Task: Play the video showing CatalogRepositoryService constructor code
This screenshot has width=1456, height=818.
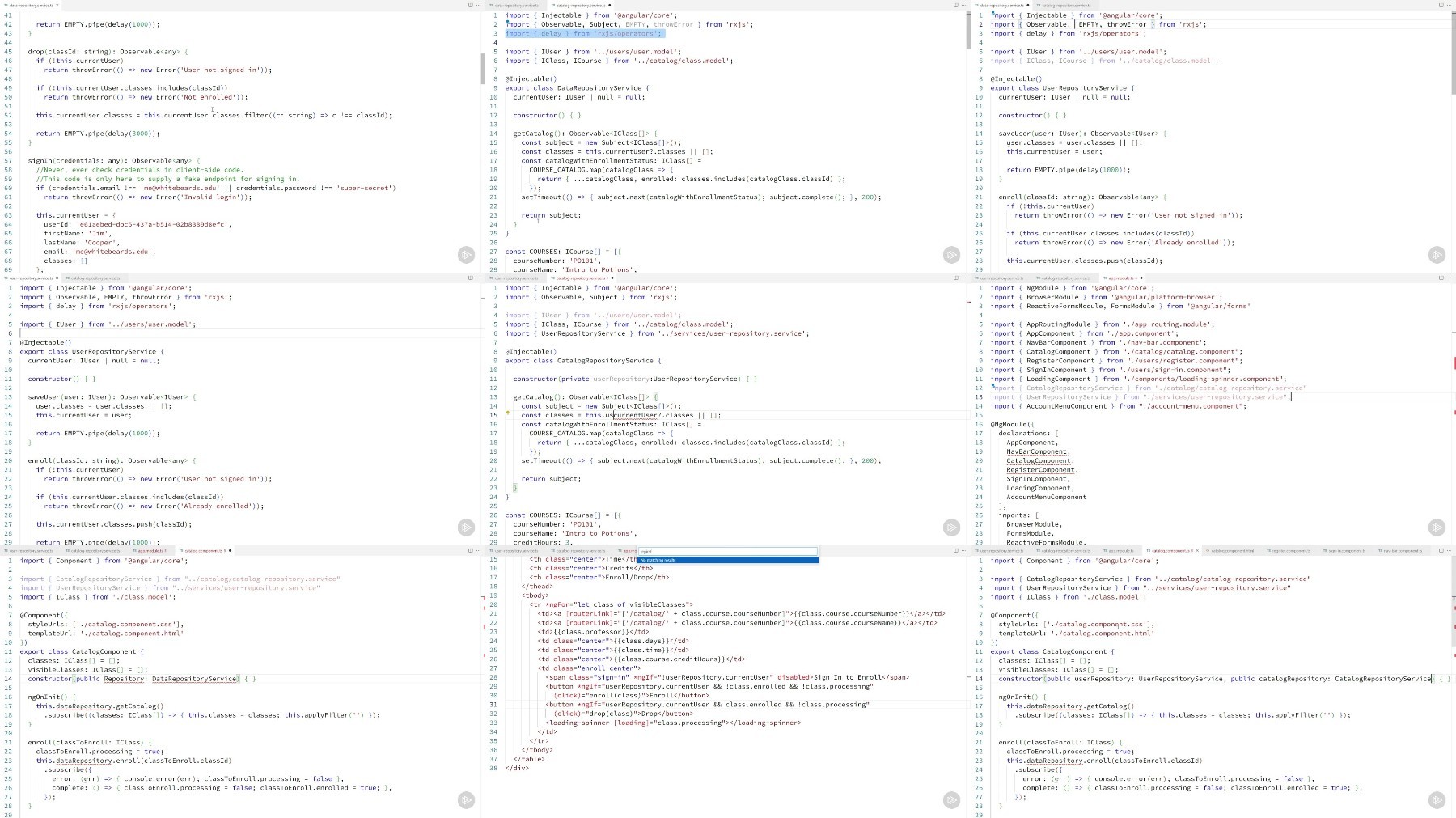Action: click(x=952, y=528)
